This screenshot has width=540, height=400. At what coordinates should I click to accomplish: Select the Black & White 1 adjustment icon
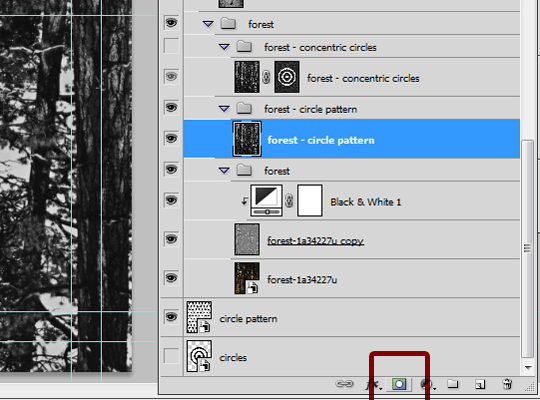[267, 201]
